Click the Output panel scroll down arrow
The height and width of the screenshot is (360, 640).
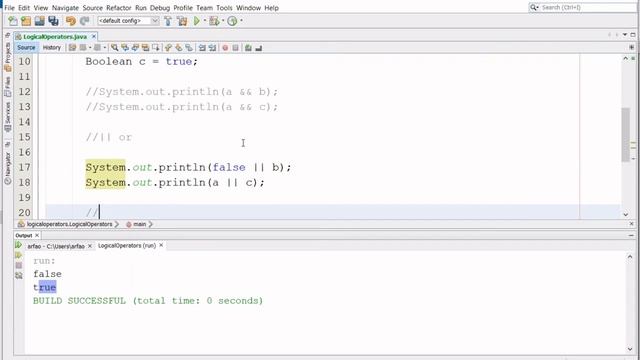pos(630,349)
